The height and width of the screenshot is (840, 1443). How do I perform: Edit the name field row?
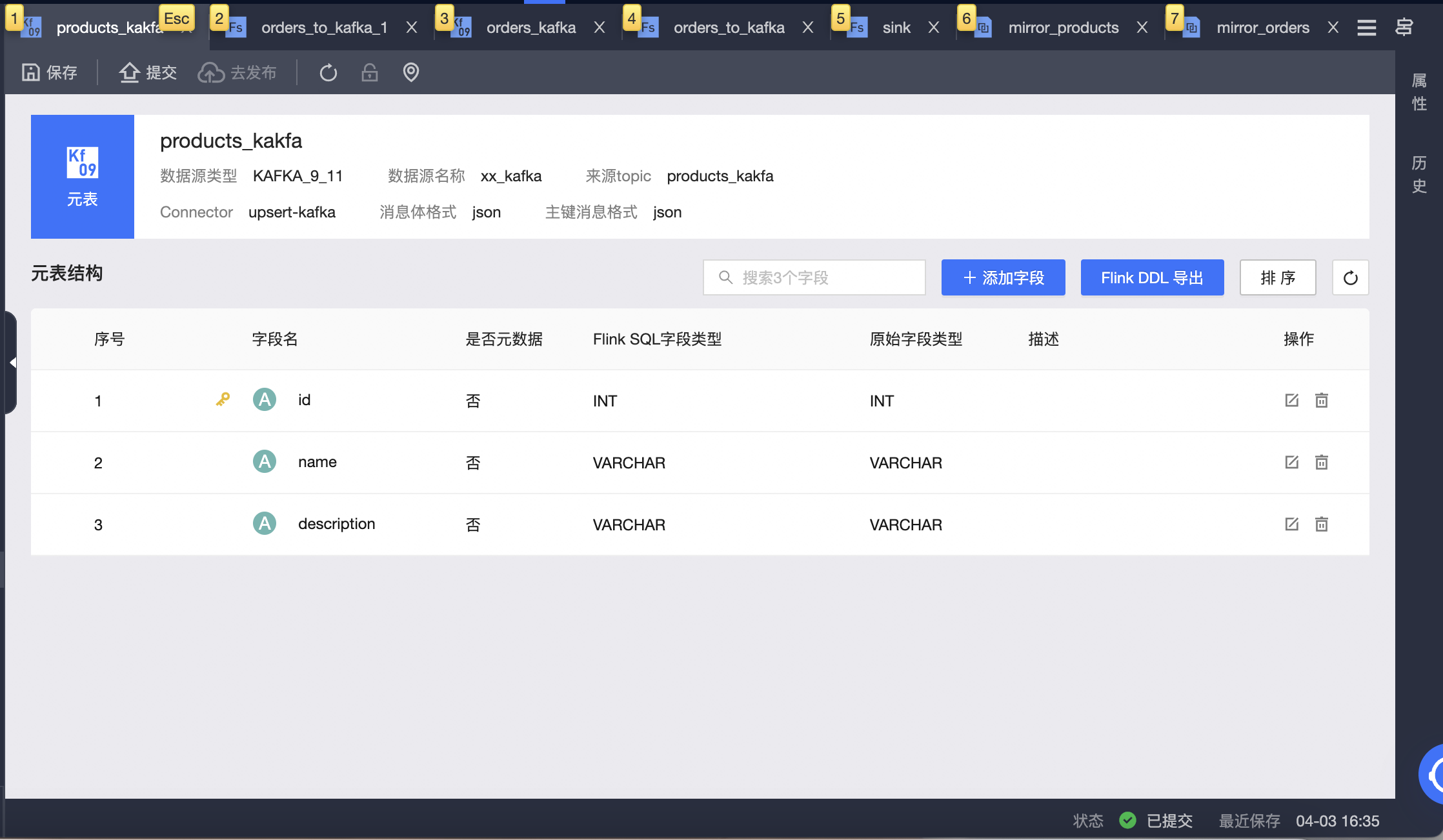[x=1291, y=462]
